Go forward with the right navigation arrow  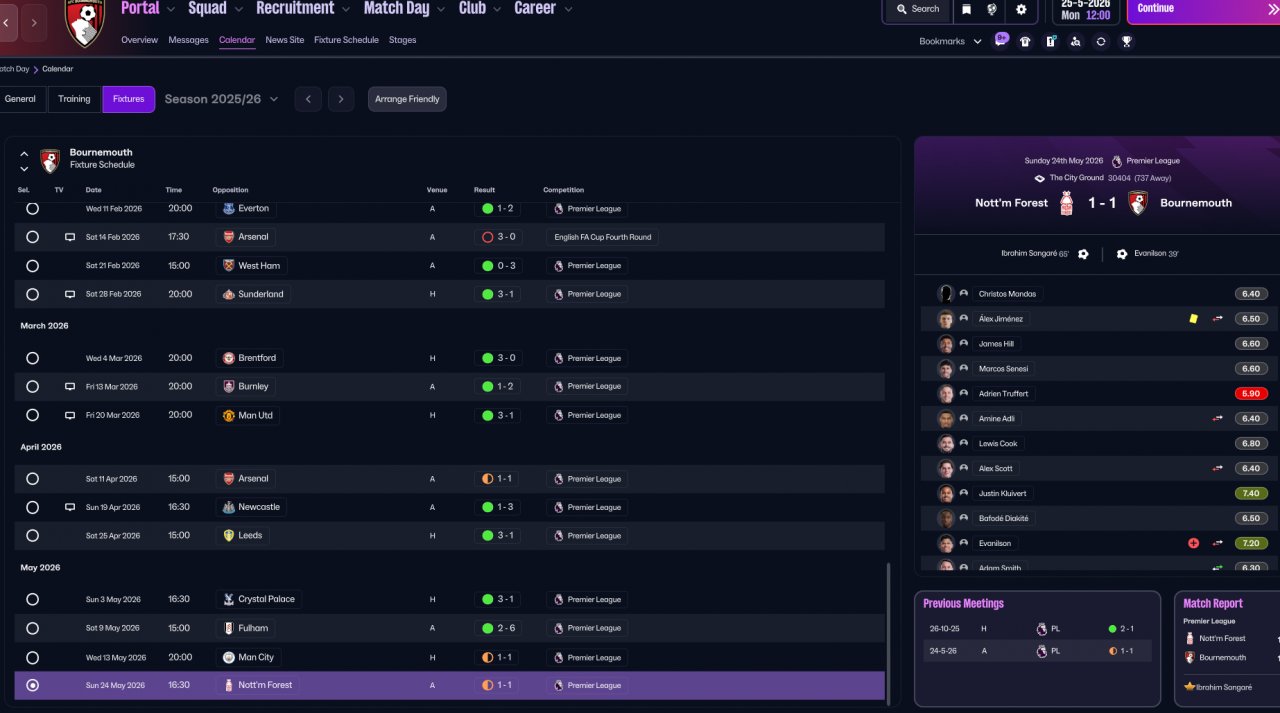[x=34, y=22]
